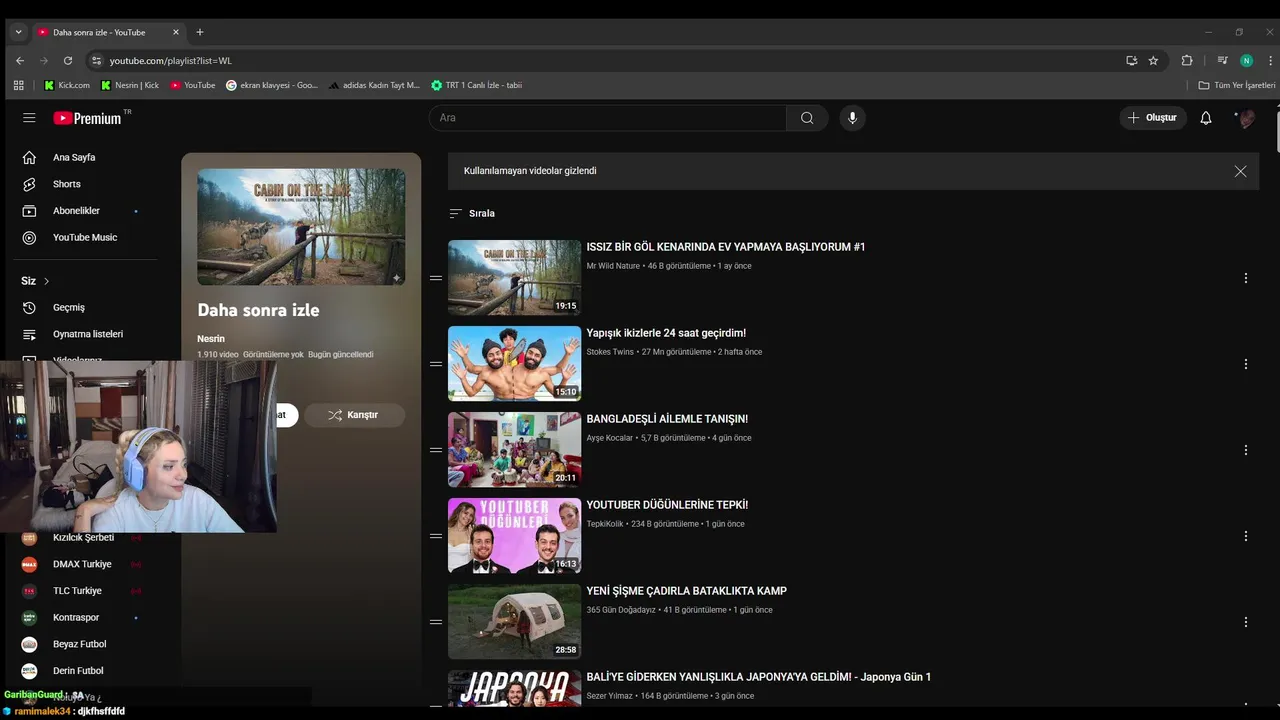
Task: Bookmark this page with the star
Action: [1153, 60]
